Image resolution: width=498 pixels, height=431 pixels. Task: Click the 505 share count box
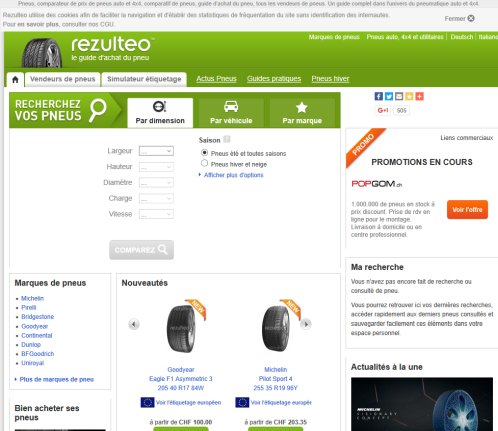click(x=402, y=110)
